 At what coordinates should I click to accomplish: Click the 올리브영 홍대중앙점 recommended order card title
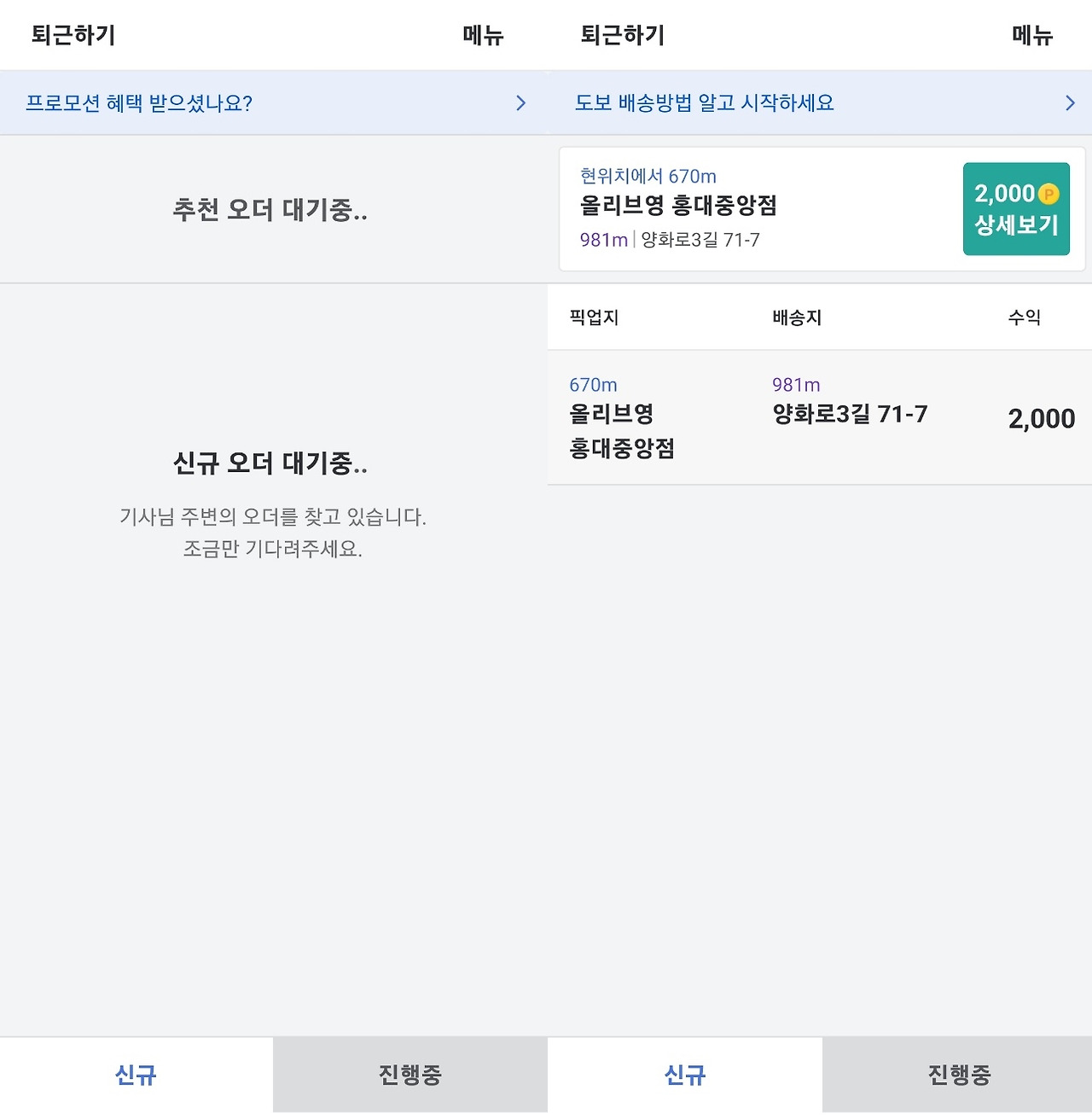point(678,206)
